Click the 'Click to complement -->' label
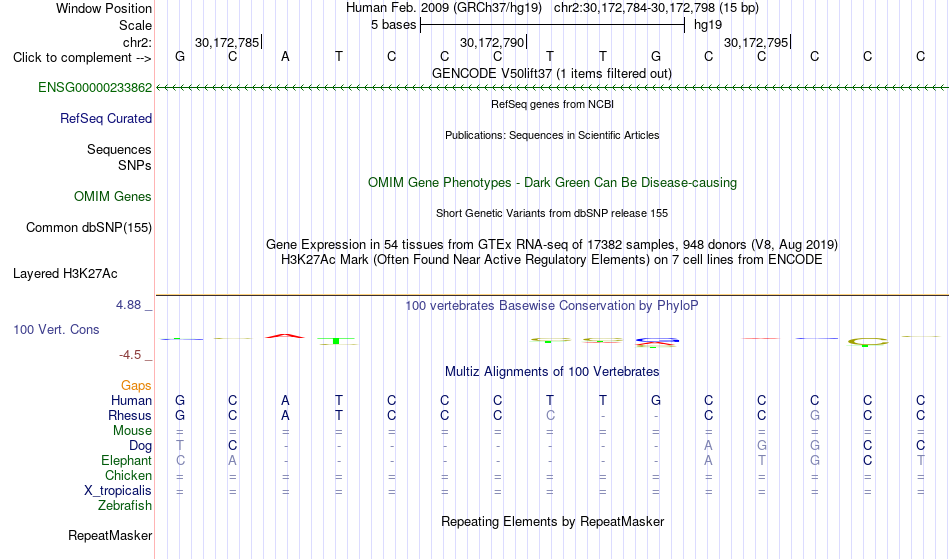 click(x=82, y=58)
